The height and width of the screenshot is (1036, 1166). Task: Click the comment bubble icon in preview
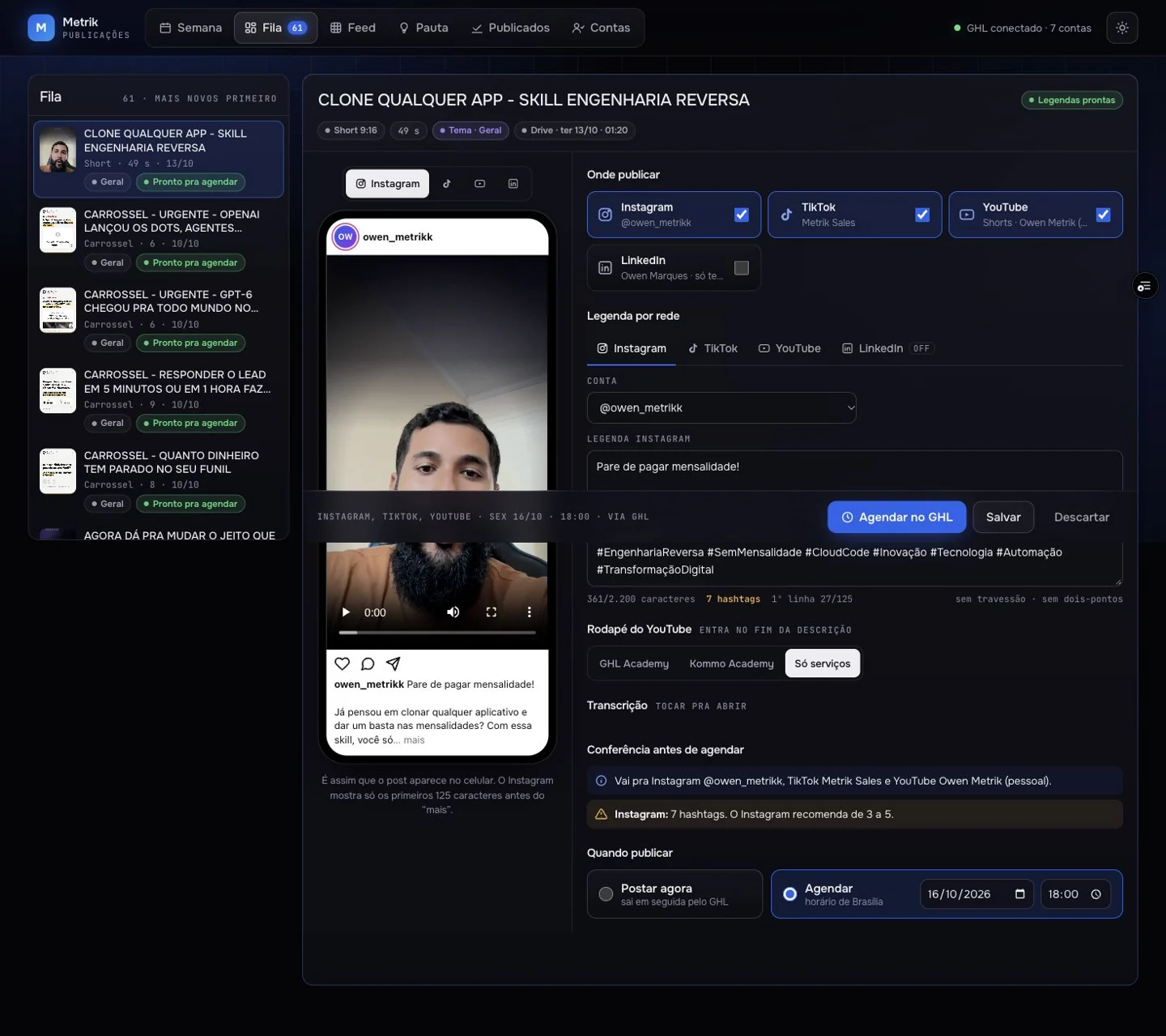pos(368,664)
